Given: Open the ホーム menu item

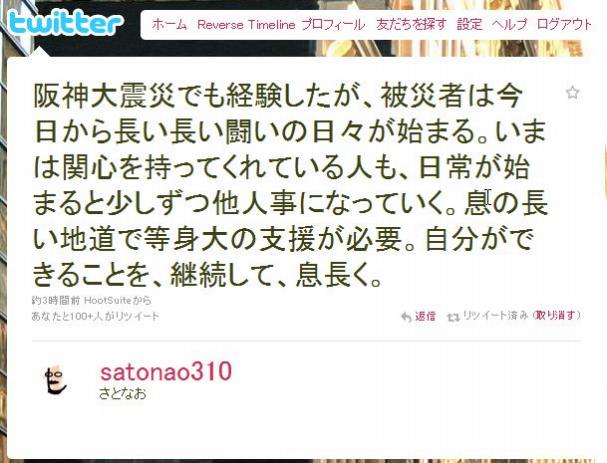Looking at the screenshot, I should (170, 25).
